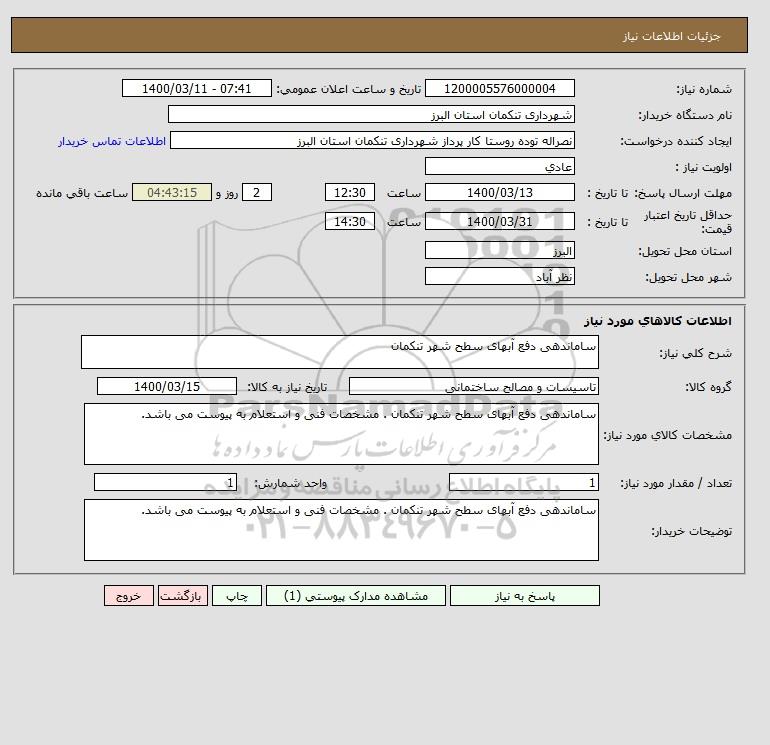The width and height of the screenshot is (770, 745).
Task: Click the announcement date field 1400/03/11 - 07:41
Action: 196,88
